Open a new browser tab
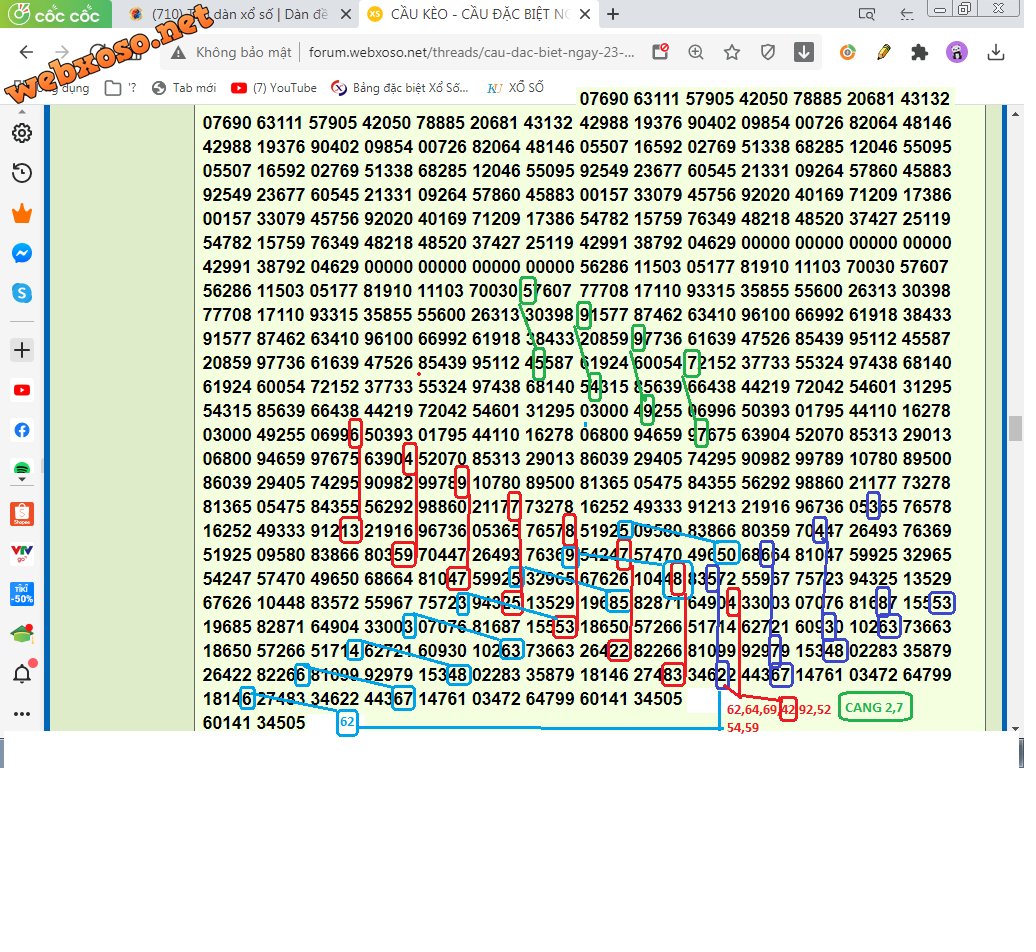The width and height of the screenshot is (1036, 952). pos(613,14)
